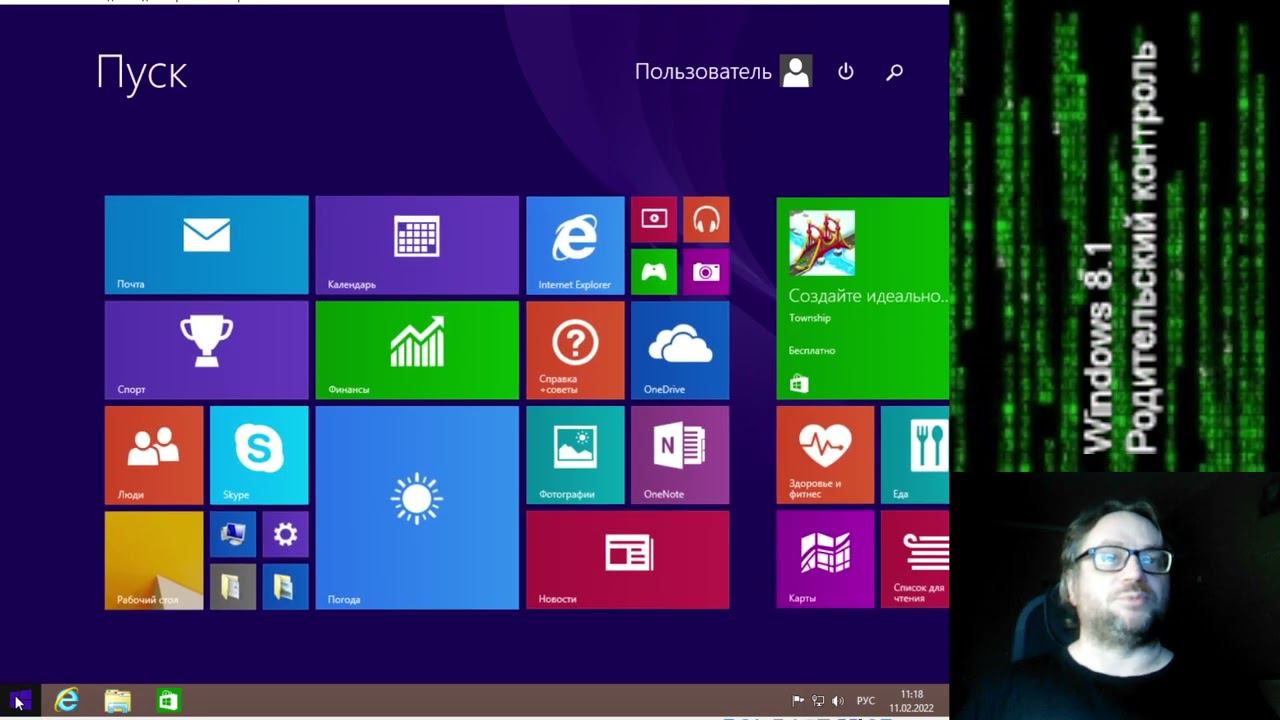Open the Люди people tile
The height and width of the screenshot is (720, 1280).
coord(154,455)
